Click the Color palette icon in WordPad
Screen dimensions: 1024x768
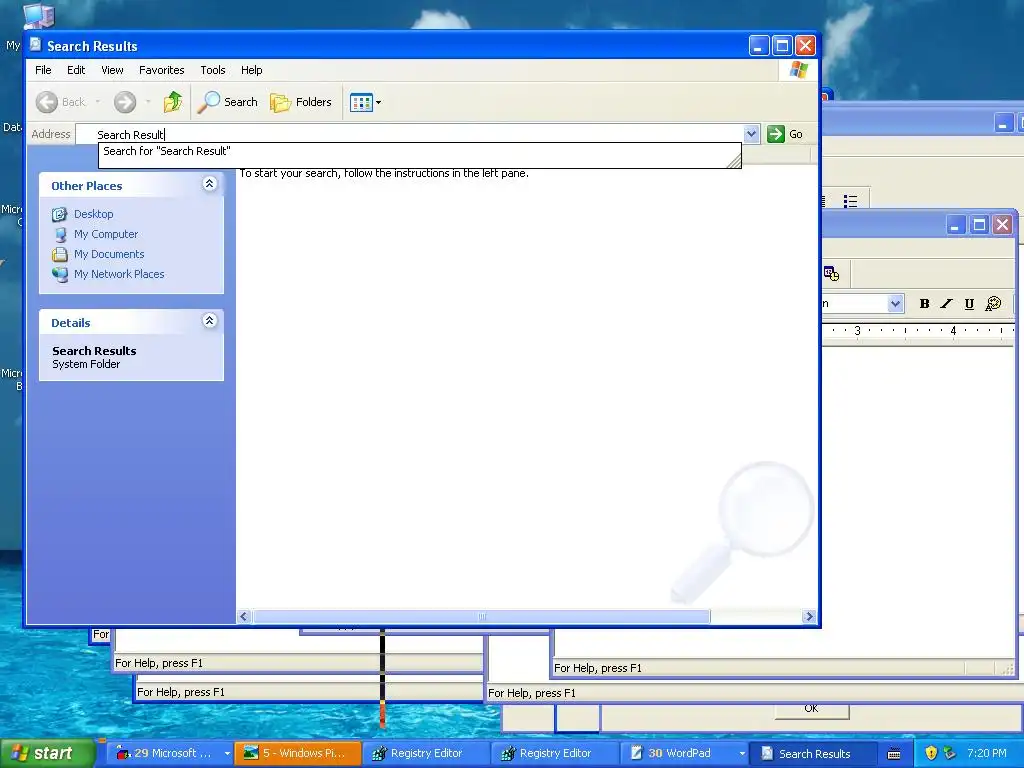click(993, 304)
